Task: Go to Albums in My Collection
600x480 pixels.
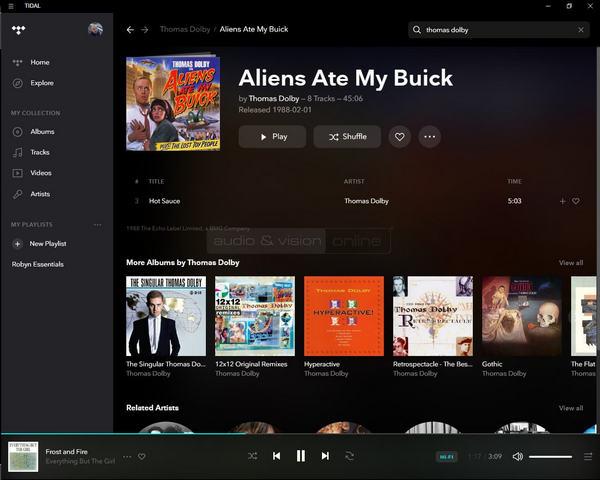Action: point(42,132)
